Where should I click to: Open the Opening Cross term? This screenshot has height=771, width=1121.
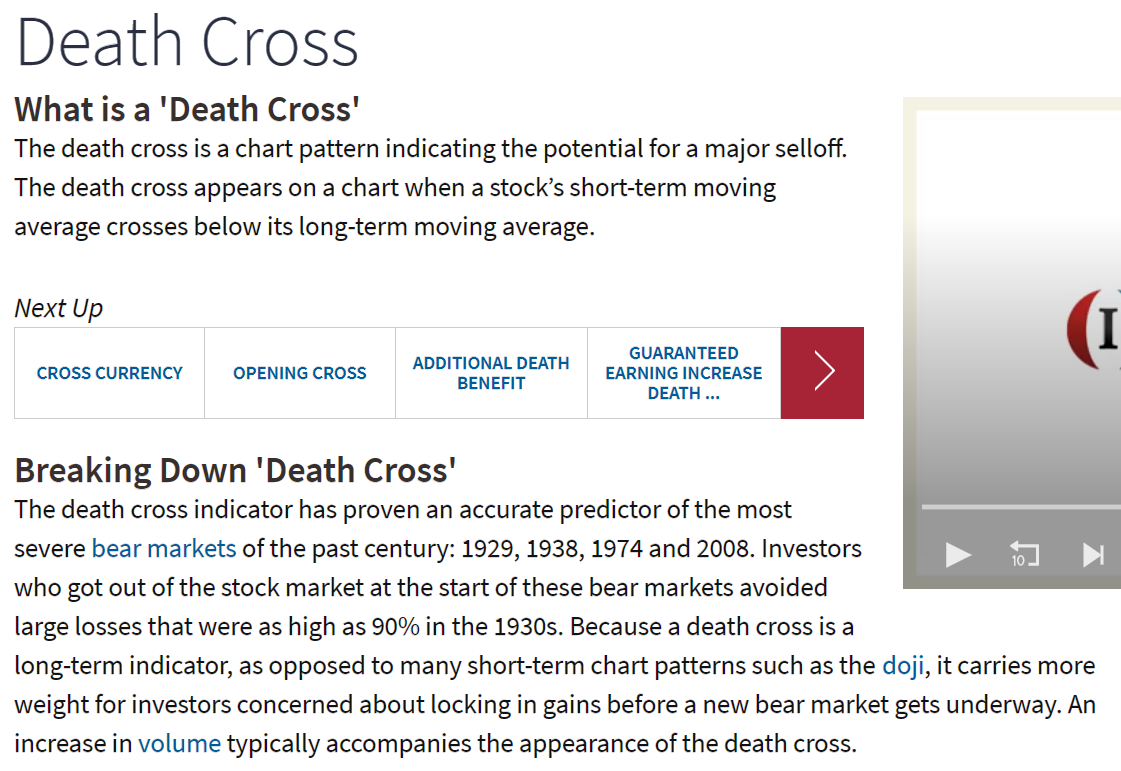(x=300, y=373)
